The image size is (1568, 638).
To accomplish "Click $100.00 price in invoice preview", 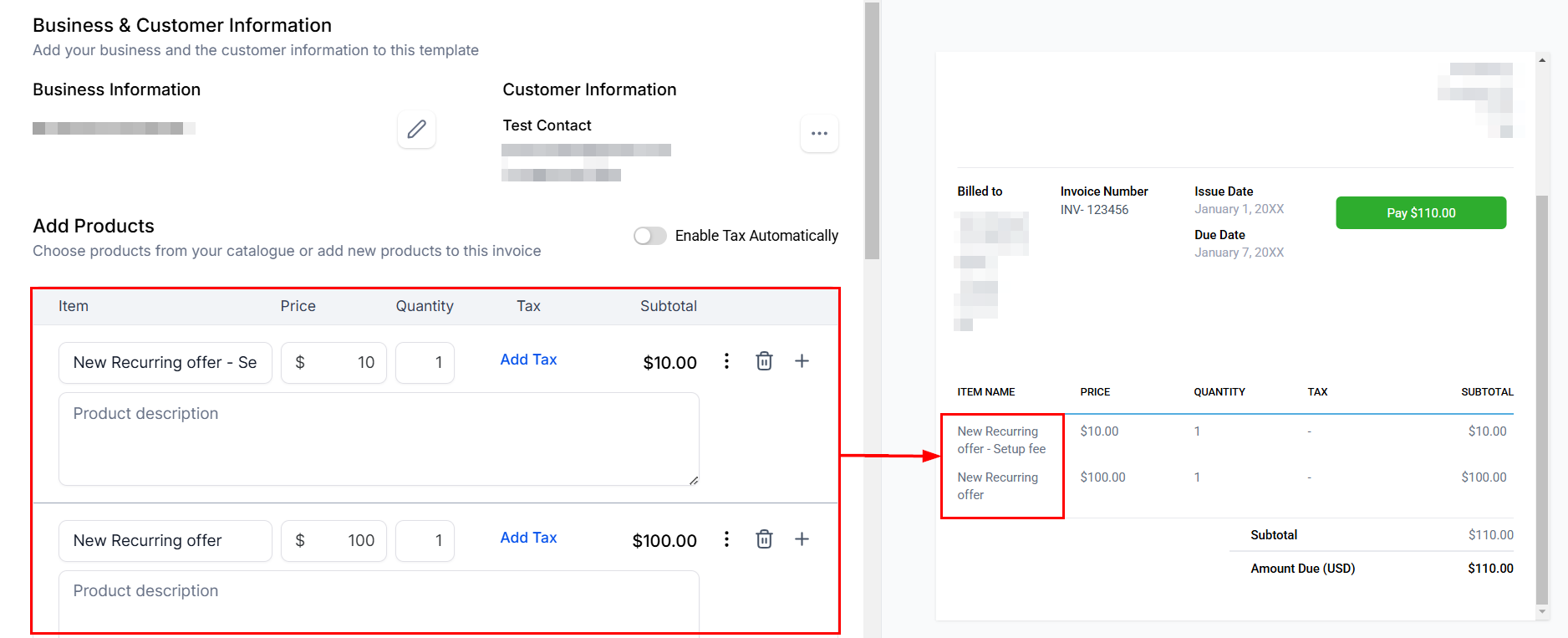I will click(x=1102, y=477).
